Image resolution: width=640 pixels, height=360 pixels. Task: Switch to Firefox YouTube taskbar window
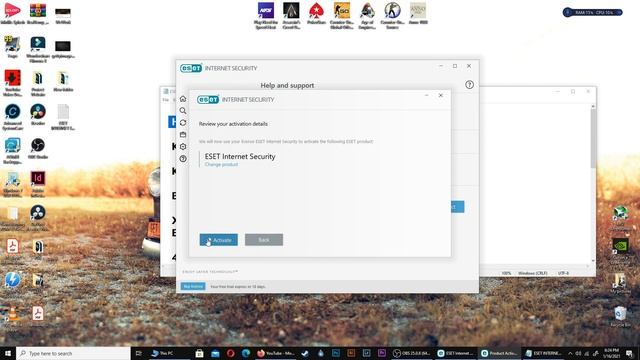pyautogui.click(x=276, y=353)
